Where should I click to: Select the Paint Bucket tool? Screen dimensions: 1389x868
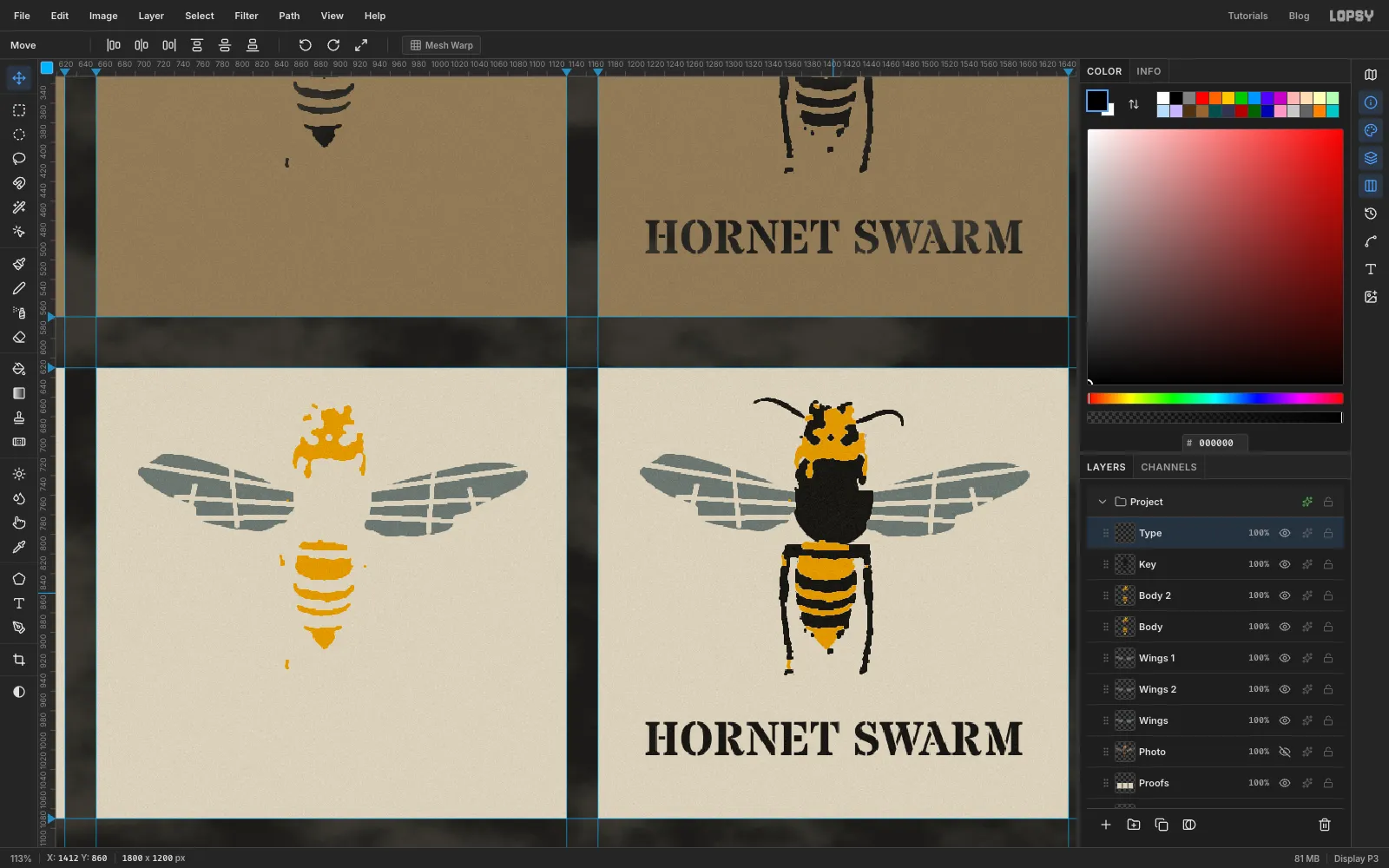18,369
